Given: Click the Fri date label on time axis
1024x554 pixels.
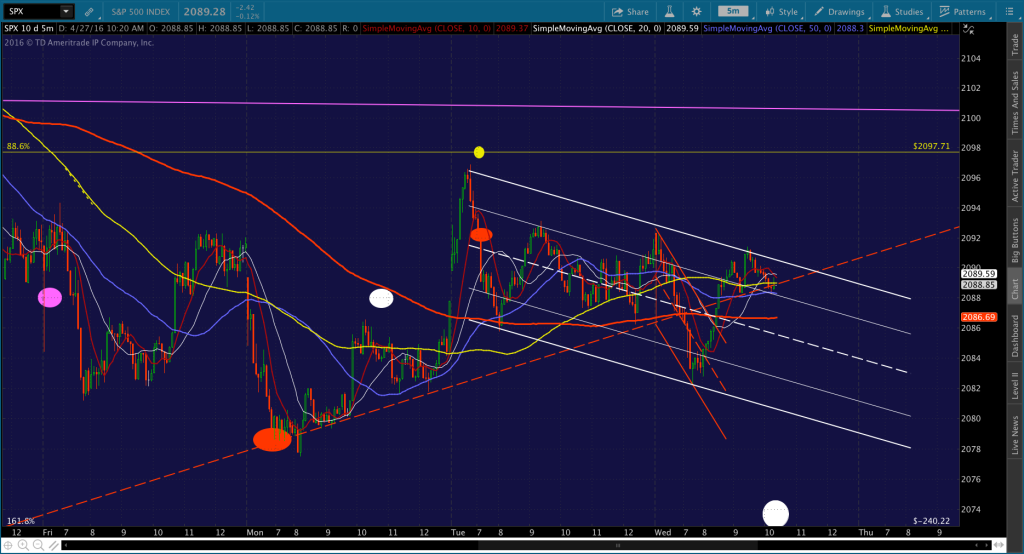Looking at the screenshot, I should point(47,532).
